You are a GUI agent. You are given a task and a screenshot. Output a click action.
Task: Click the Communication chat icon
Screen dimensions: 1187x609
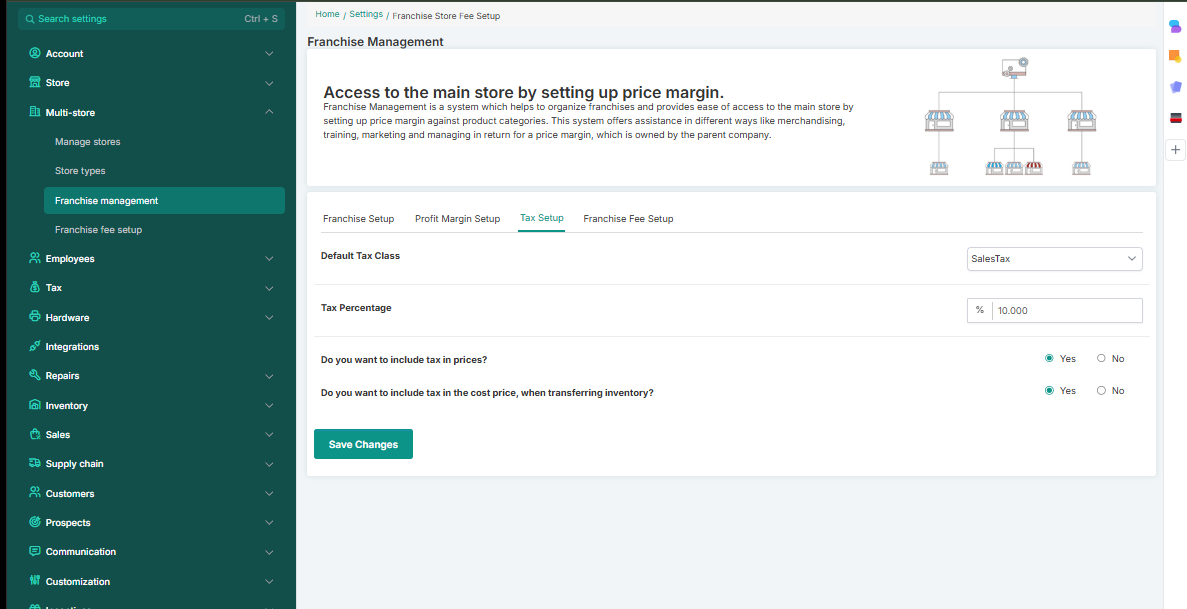click(x=35, y=552)
